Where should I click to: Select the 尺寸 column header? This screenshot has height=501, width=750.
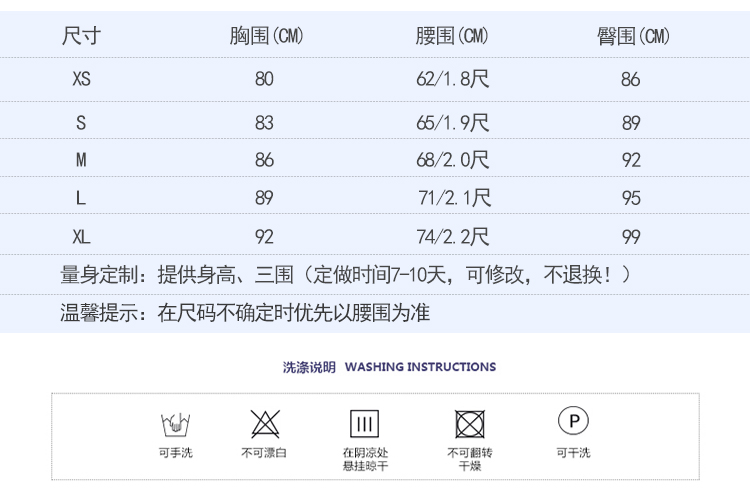81,37
